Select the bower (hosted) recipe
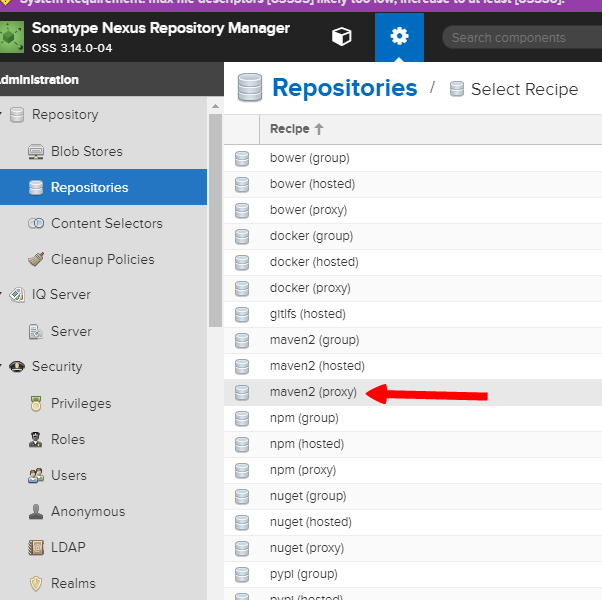Screen dimensions: 602x600 click(413, 184)
